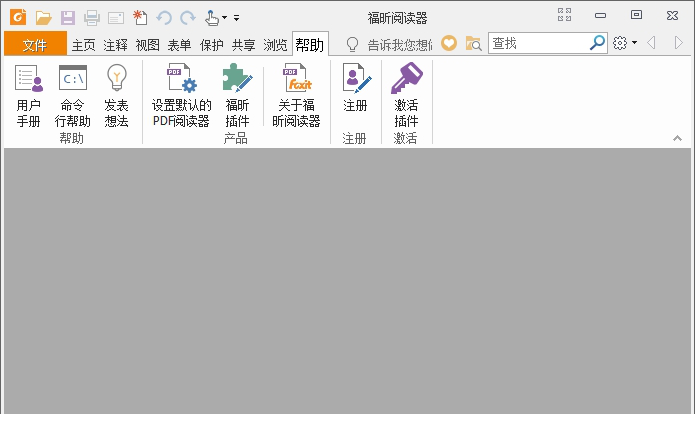The width and height of the screenshot is (695, 430).
Task: Print with the printer icon
Action: tap(92, 18)
